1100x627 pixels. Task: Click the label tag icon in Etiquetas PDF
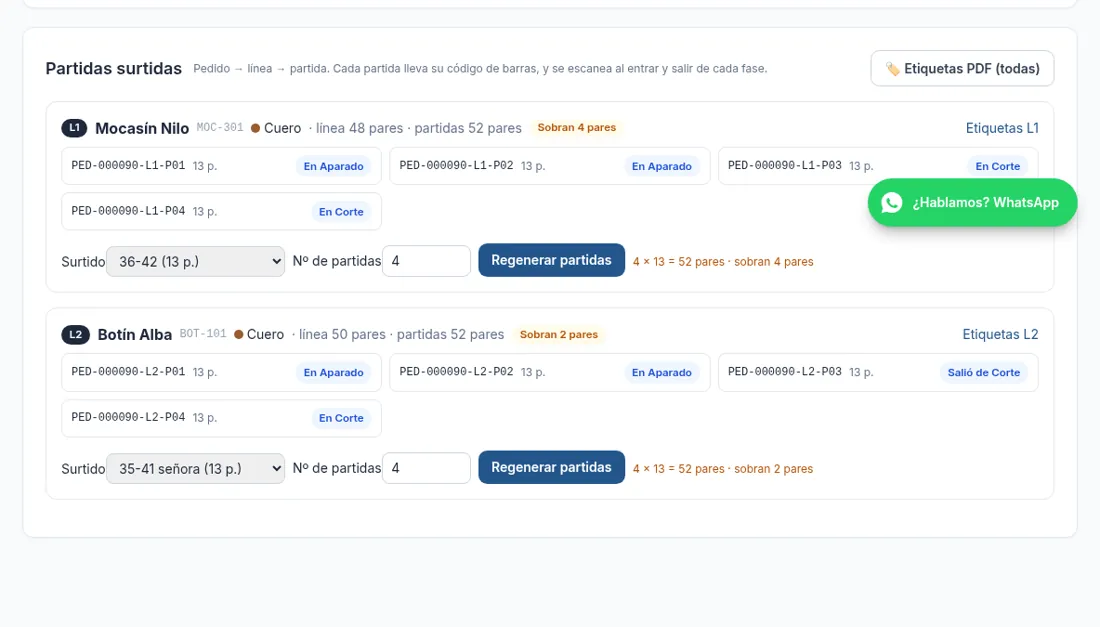892,69
